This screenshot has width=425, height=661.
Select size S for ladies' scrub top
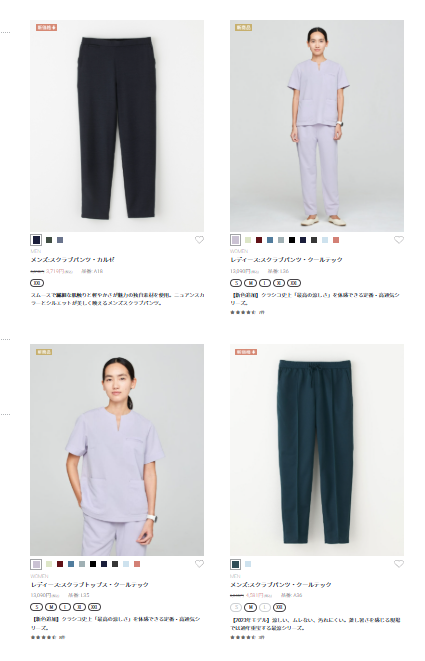37,607
